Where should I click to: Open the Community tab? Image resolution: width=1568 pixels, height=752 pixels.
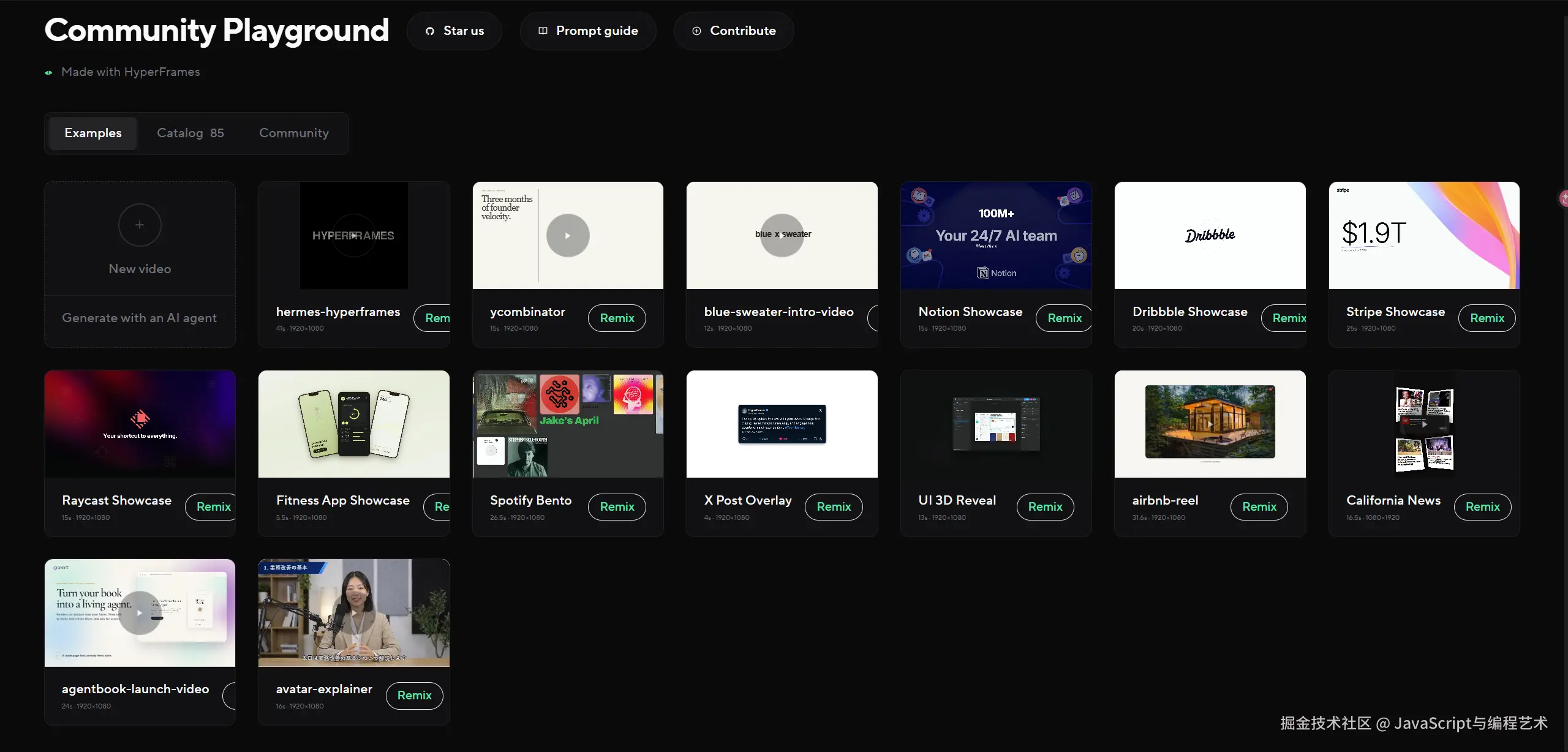pyautogui.click(x=294, y=133)
